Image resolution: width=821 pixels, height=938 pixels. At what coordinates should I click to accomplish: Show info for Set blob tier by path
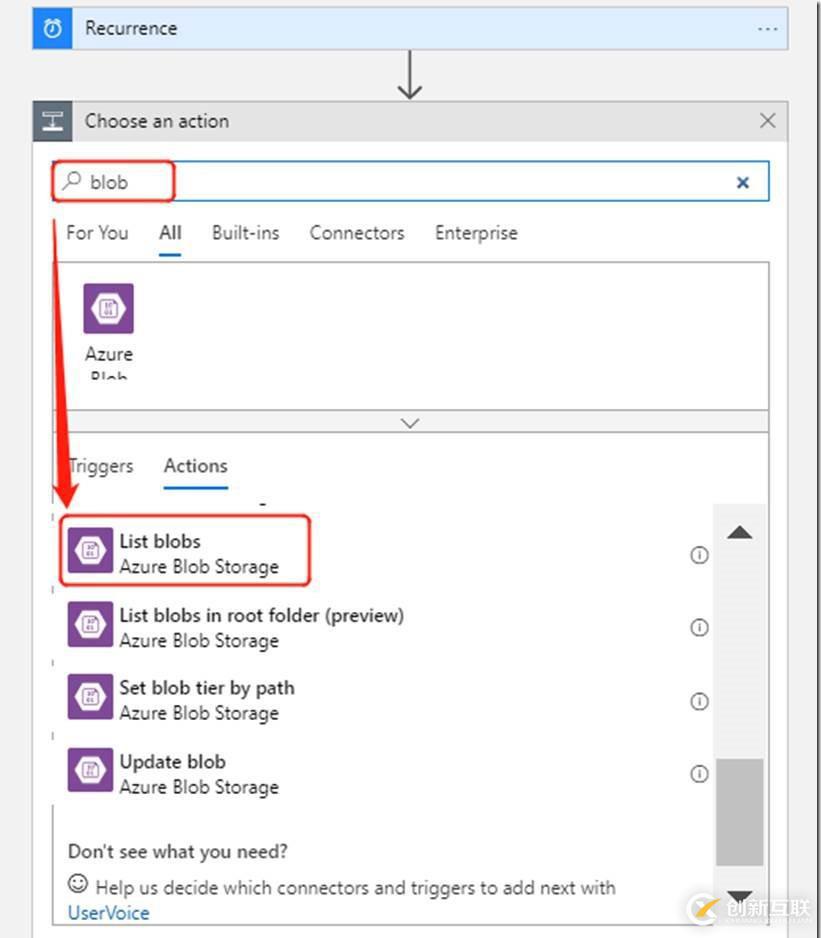[699, 701]
